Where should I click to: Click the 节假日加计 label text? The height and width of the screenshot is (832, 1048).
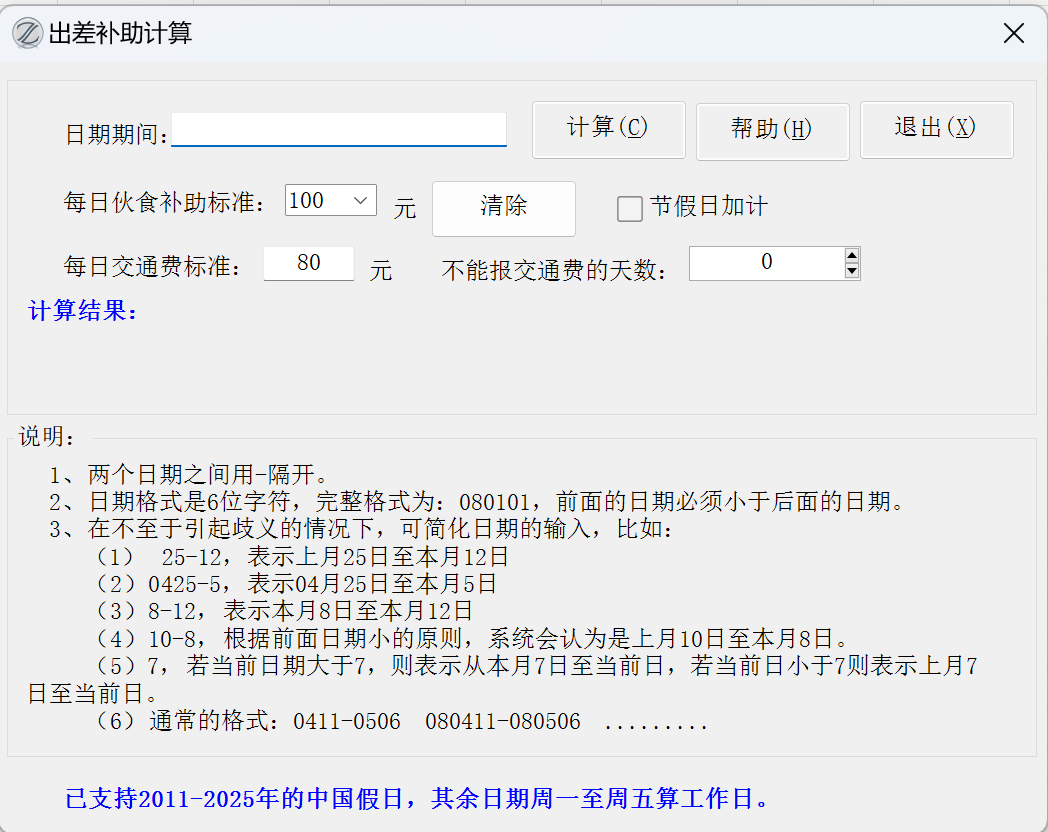(x=709, y=207)
